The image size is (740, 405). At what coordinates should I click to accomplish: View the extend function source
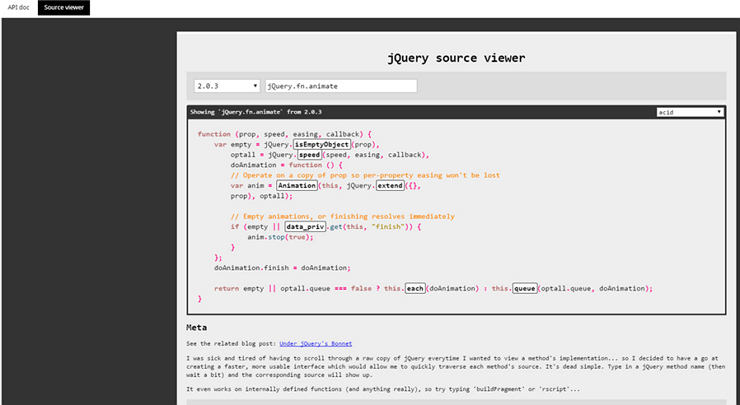click(x=390, y=186)
